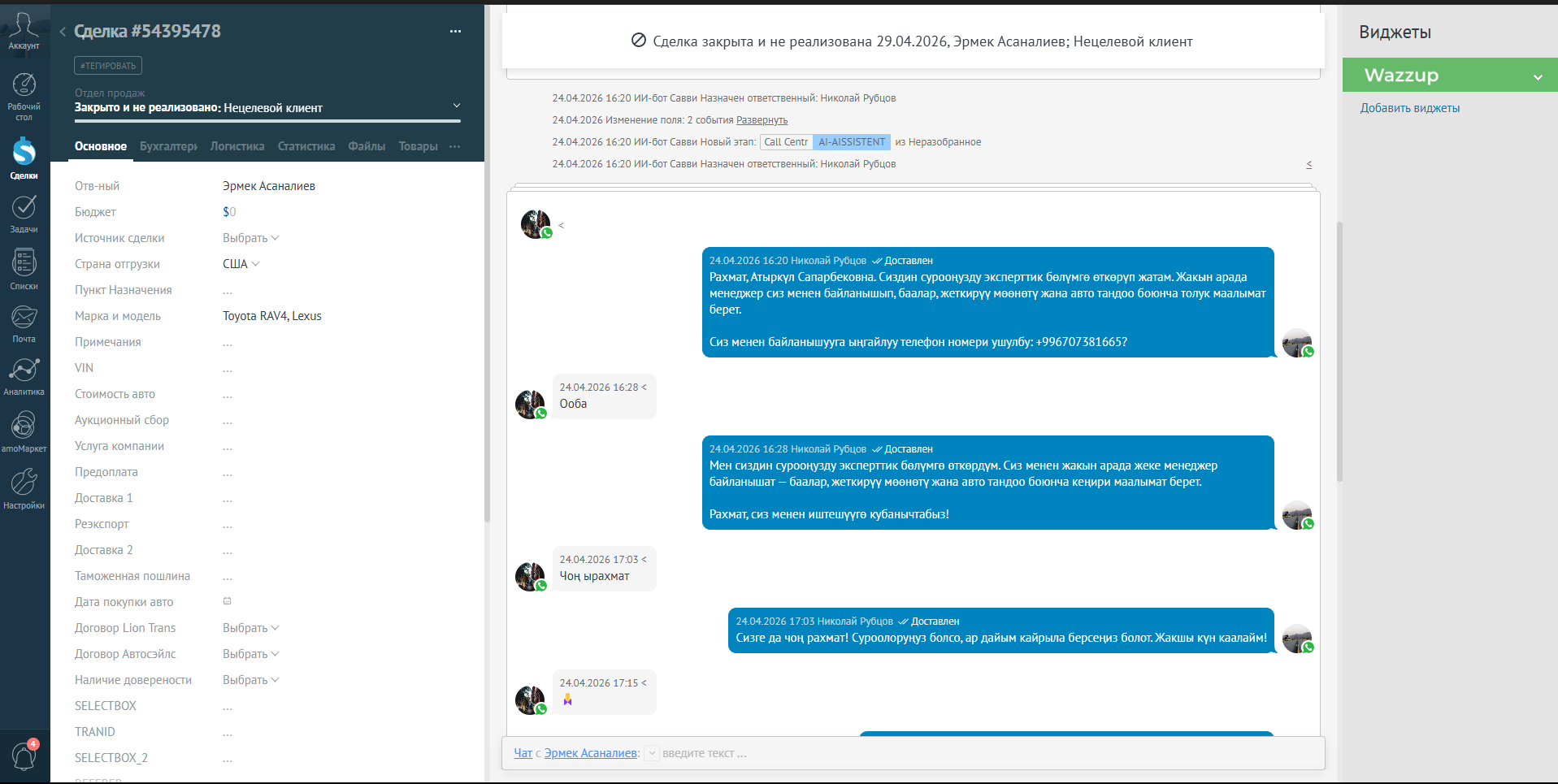Screen dimensions: 1558x784
Task: Click sender avatar beside 17:03 Николай Рубцов message
Action: pos(1297,639)
